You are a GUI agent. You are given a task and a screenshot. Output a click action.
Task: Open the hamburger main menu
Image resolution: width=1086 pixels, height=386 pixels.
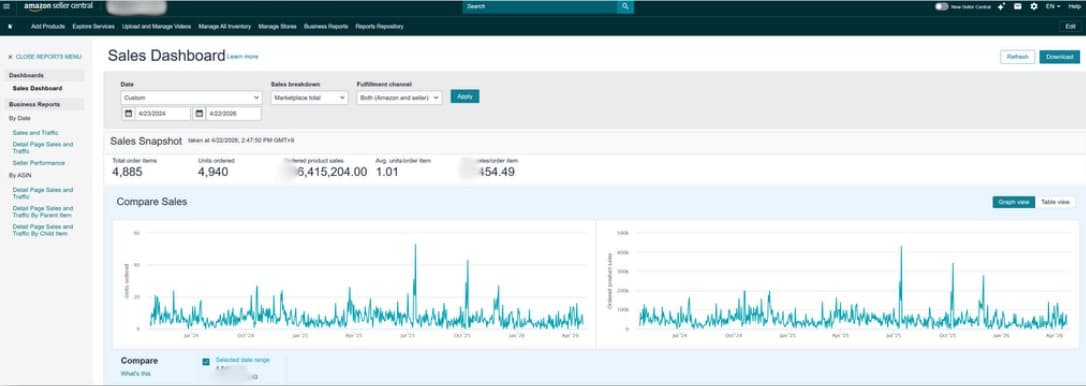[6, 6]
